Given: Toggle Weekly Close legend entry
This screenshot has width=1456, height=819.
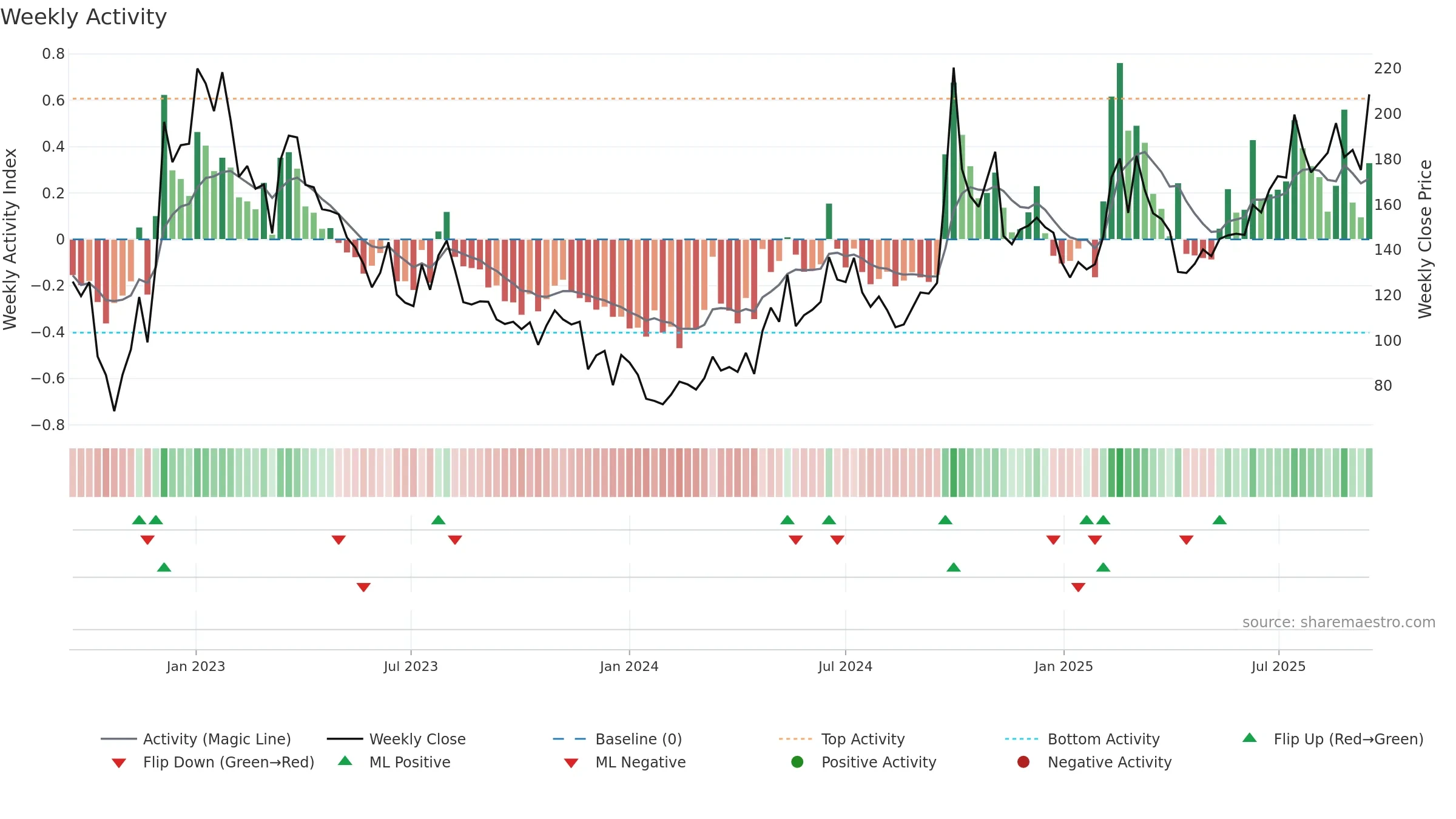Looking at the screenshot, I should (396, 739).
